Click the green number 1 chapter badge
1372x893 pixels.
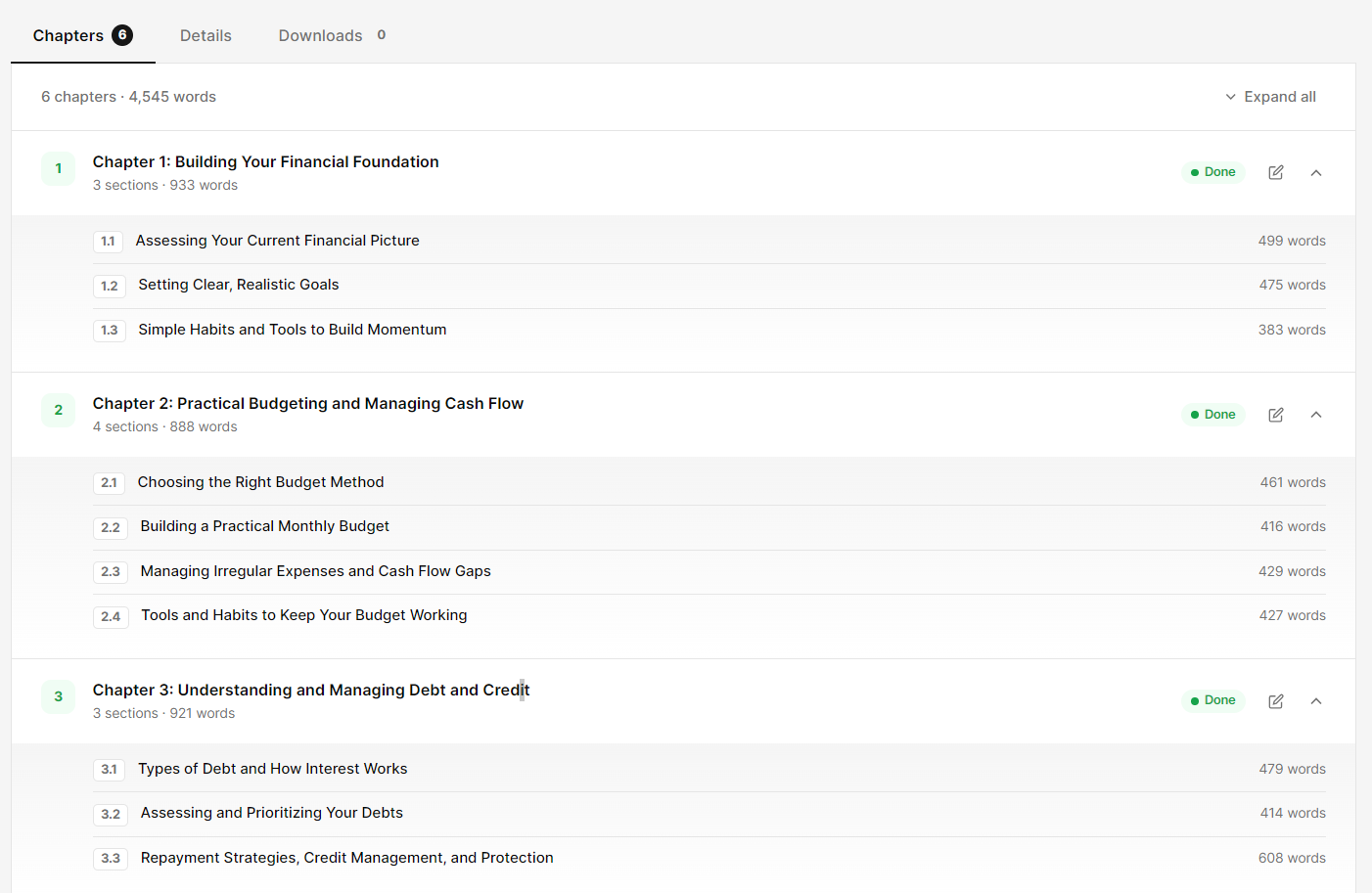pos(59,168)
